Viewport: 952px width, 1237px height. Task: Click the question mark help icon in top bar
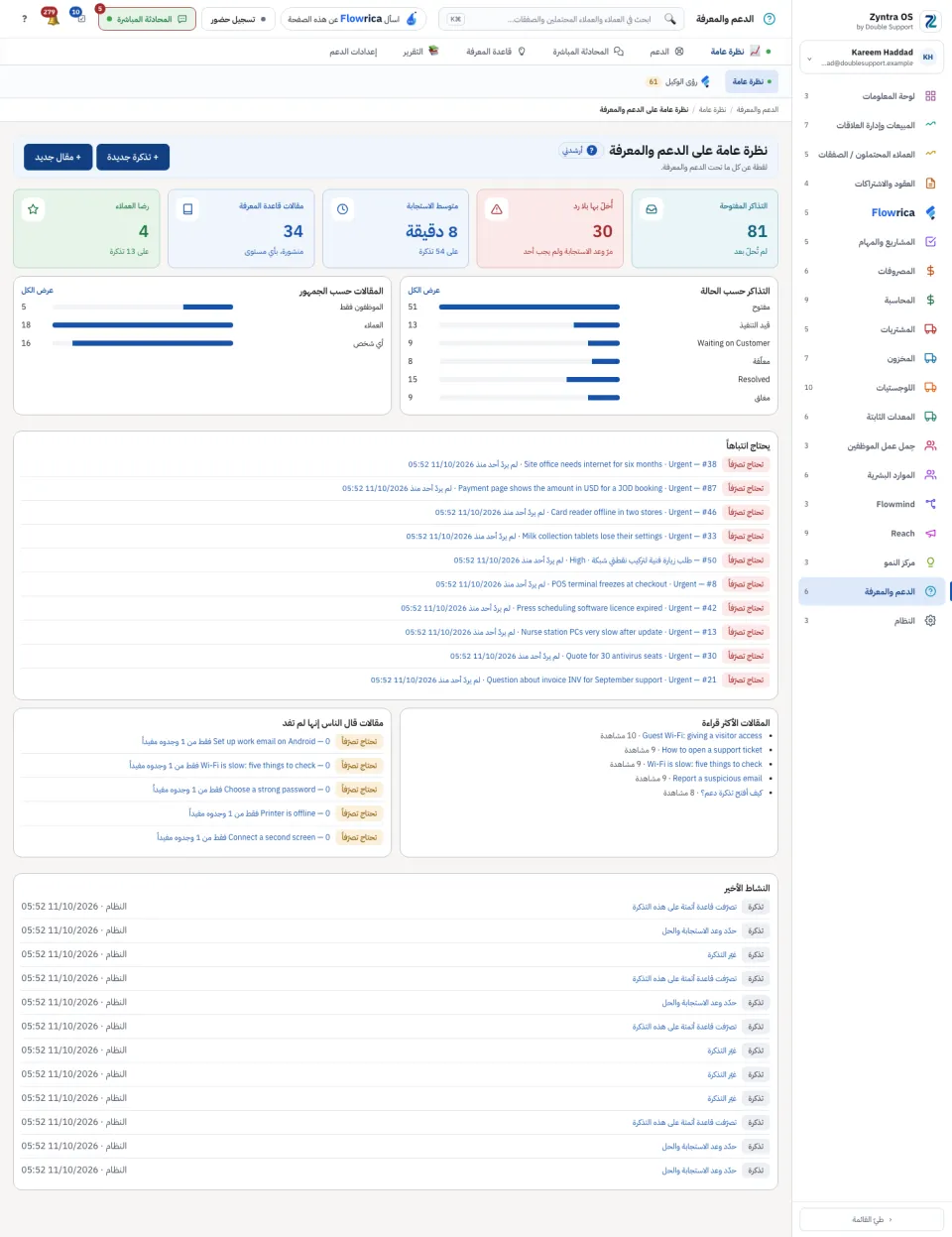point(24,19)
